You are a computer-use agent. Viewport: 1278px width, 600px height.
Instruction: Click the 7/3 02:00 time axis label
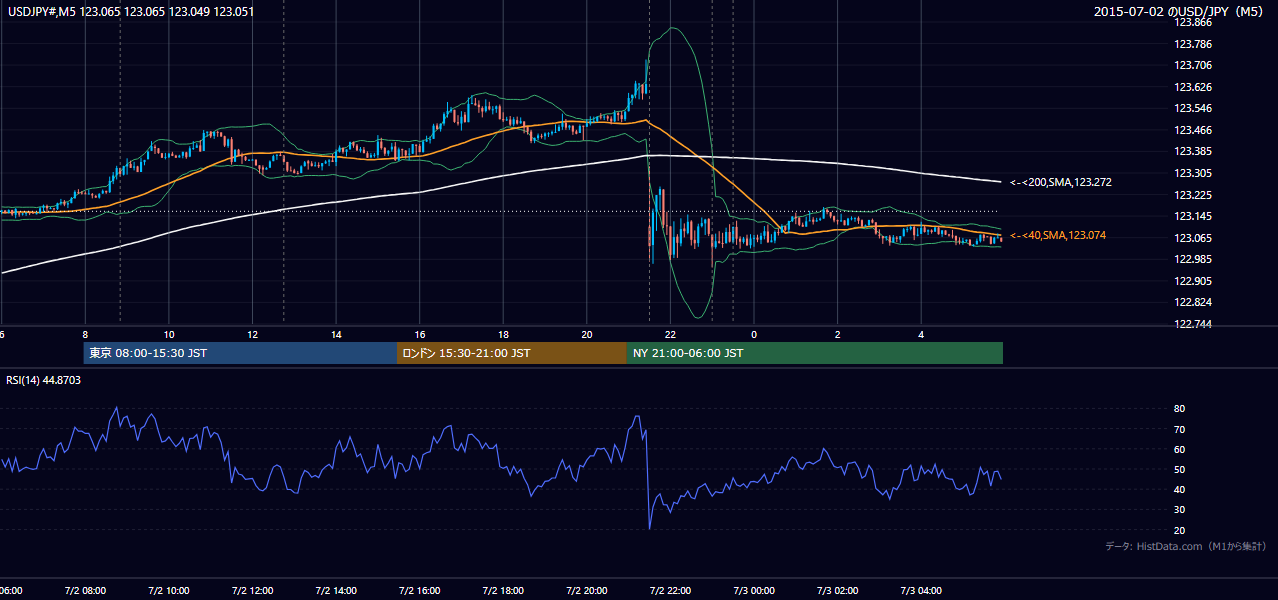click(x=839, y=591)
